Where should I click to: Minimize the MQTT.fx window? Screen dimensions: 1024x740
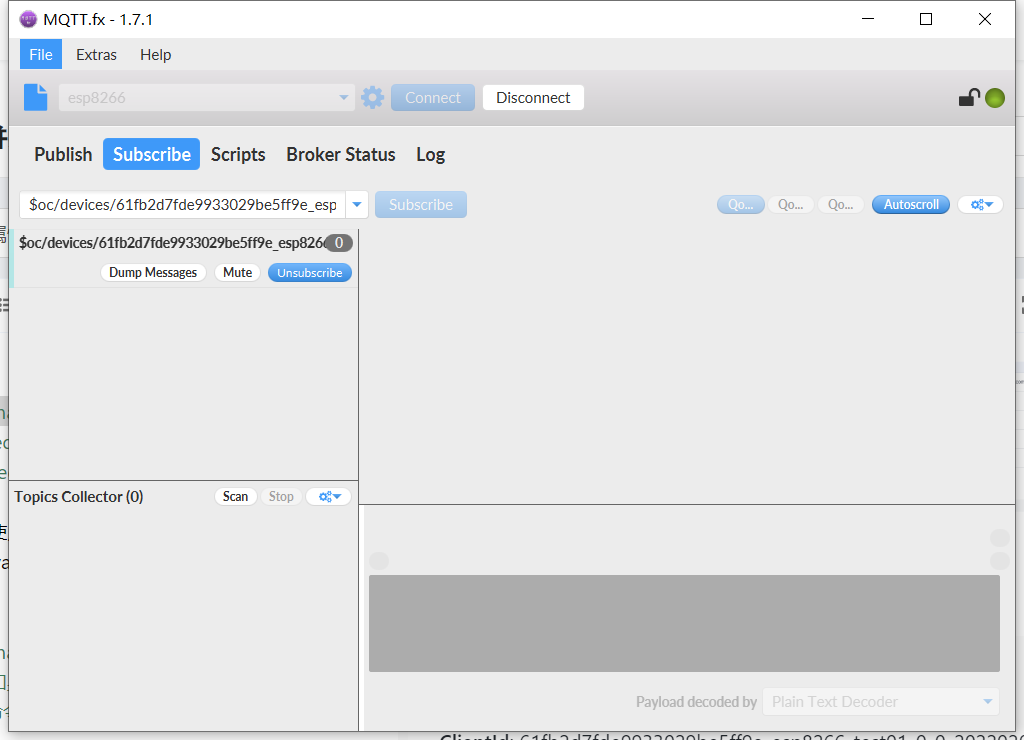[x=867, y=19]
